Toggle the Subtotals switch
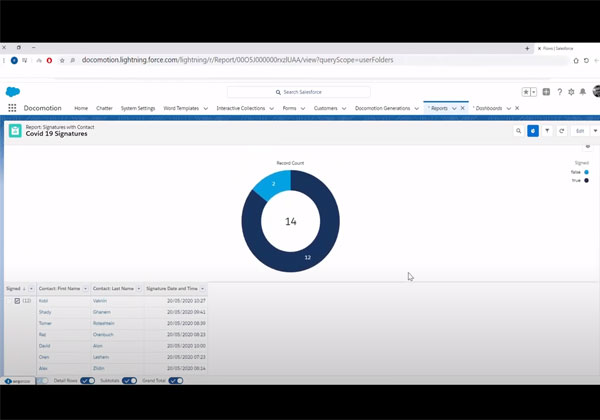600x420 pixels. coord(129,381)
